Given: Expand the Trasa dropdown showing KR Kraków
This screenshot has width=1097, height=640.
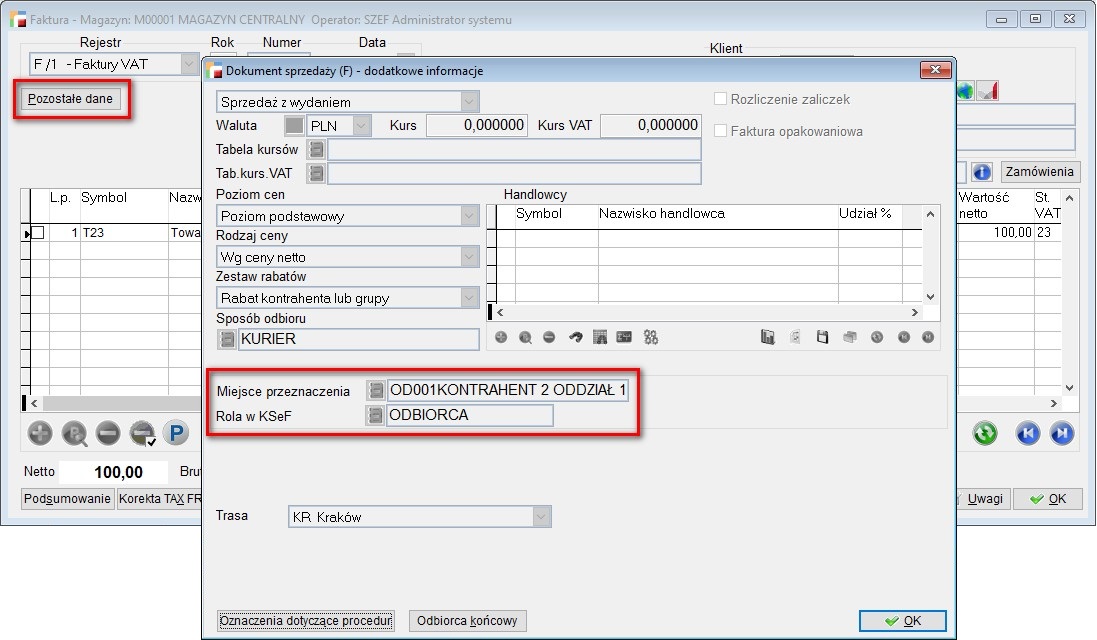Looking at the screenshot, I should 541,517.
